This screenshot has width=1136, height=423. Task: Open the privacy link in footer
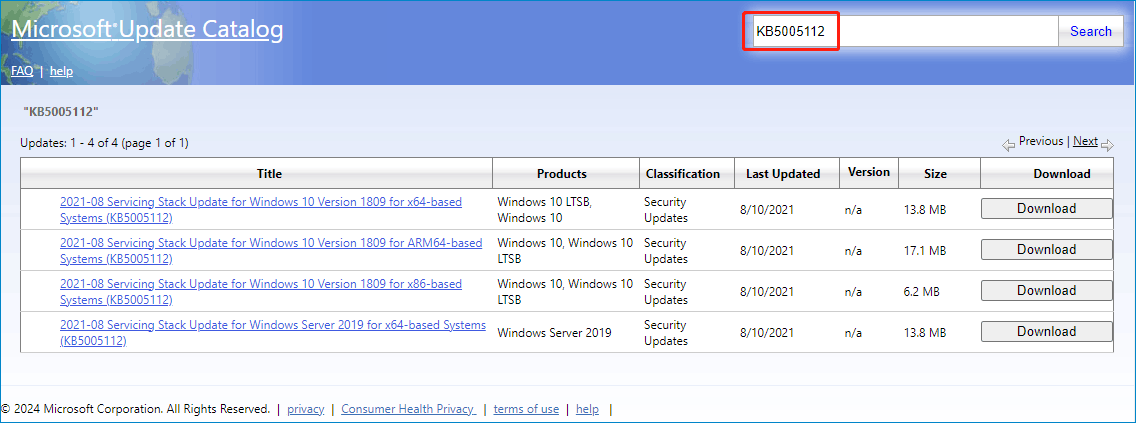click(306, 409)
